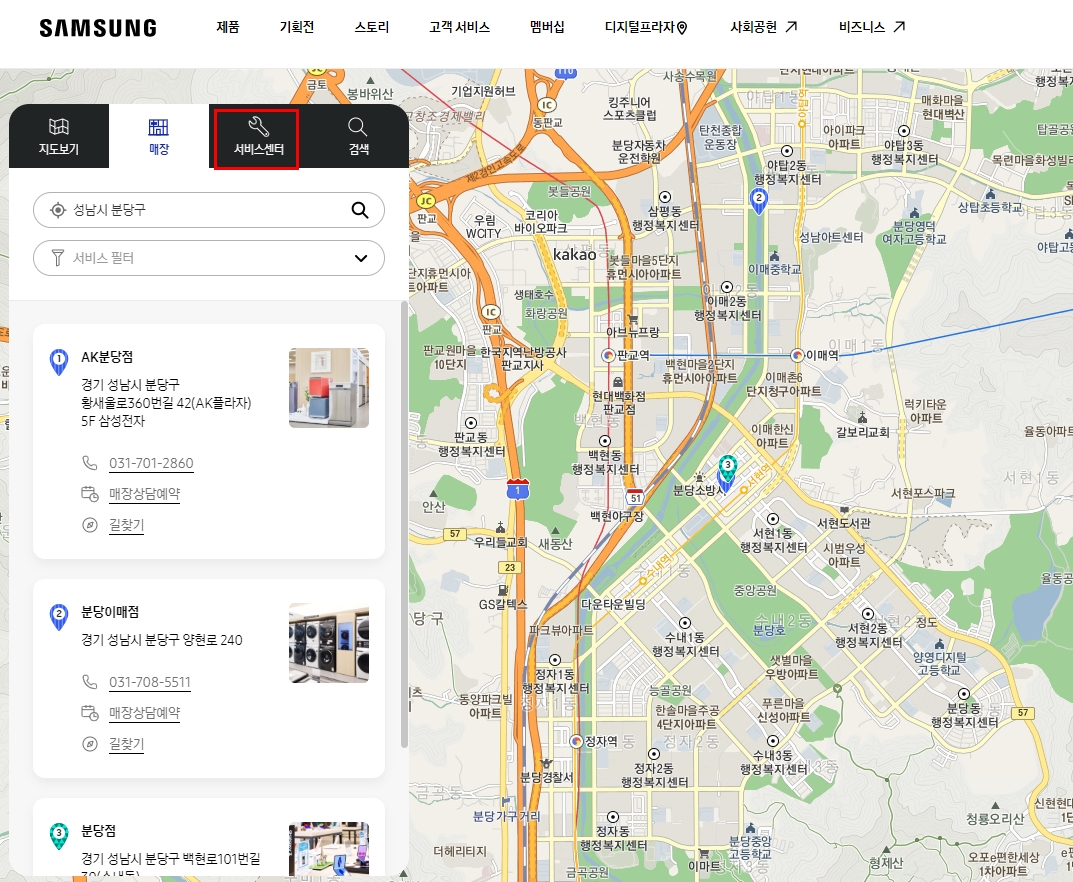This screenshot has height=882, width=1073.
Task: Click the 정자역 station icon on map
Action: tap(576, 741)
